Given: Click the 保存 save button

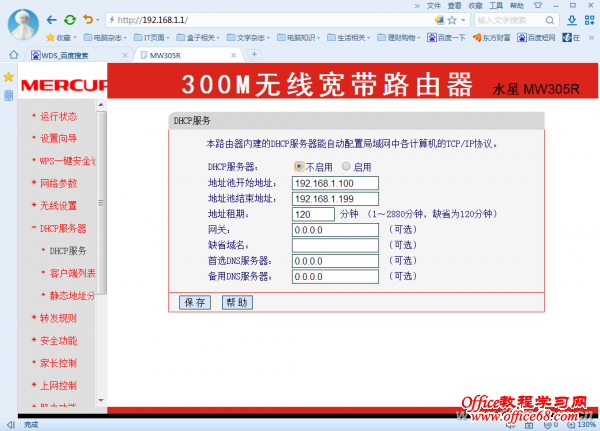Looking at the screenshot, I should 195,303.
